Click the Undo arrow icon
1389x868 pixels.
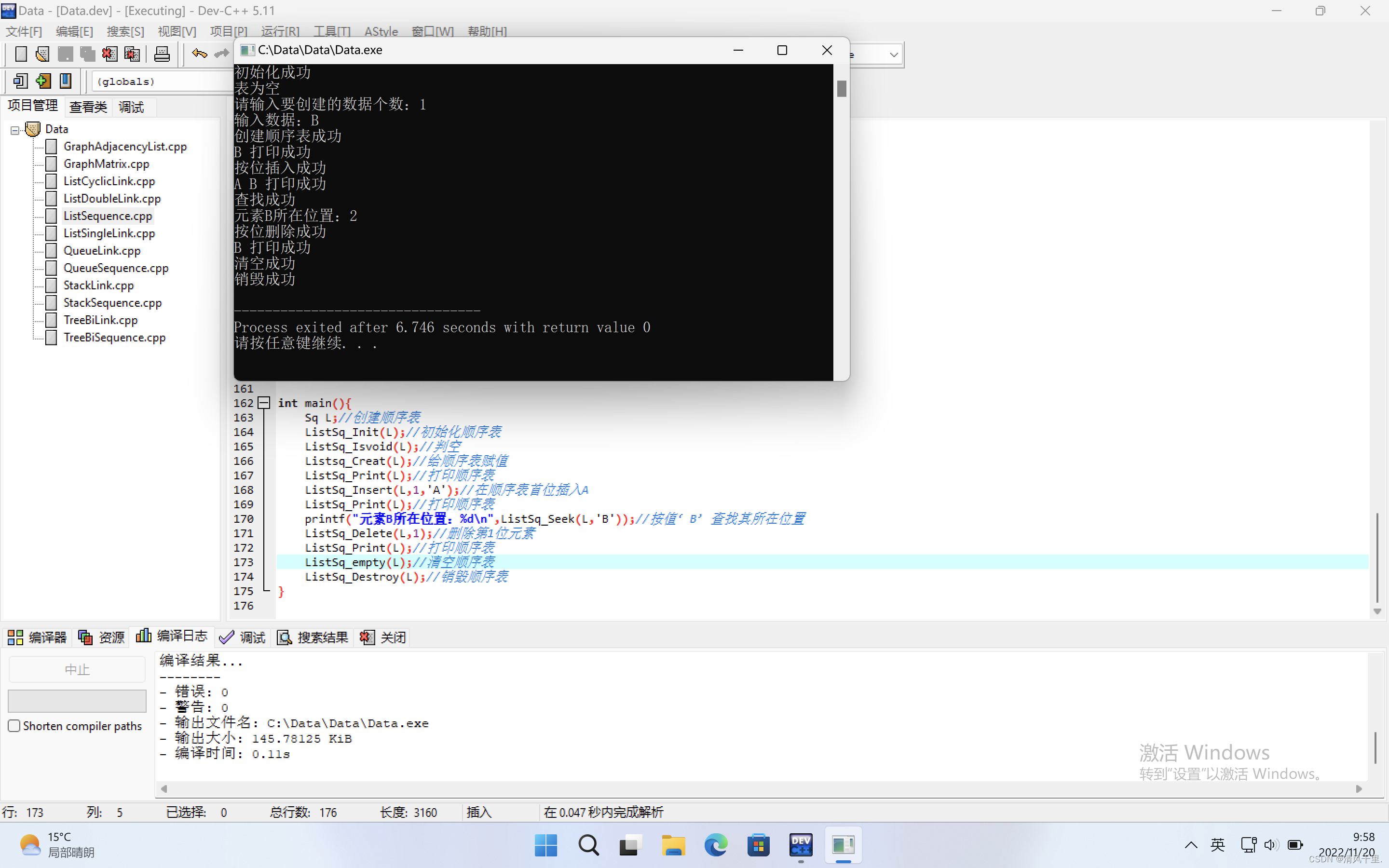tap(199, 54)
